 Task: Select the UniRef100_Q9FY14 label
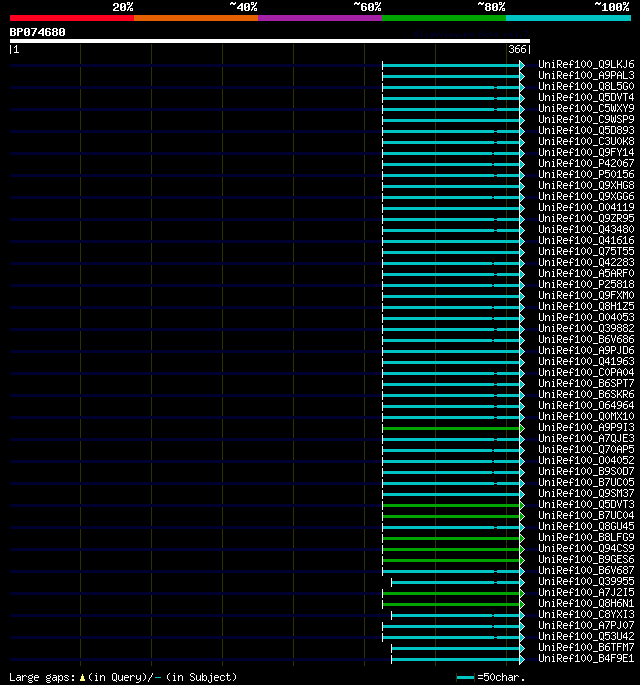(586, 152)
